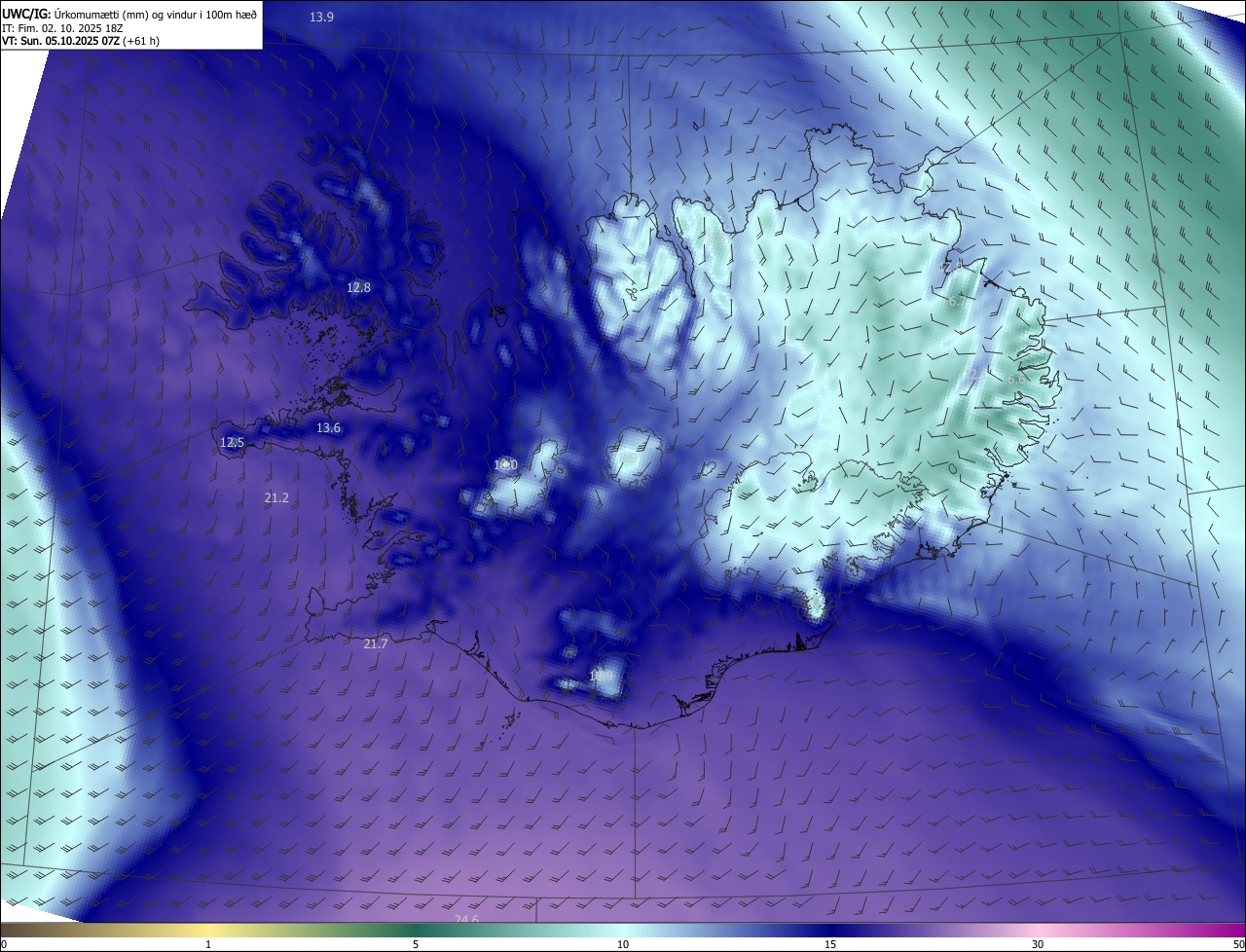Click the 0 tick label on the color scale
The height and width of the screenshot is (952, 1246).
pos(3,944)
